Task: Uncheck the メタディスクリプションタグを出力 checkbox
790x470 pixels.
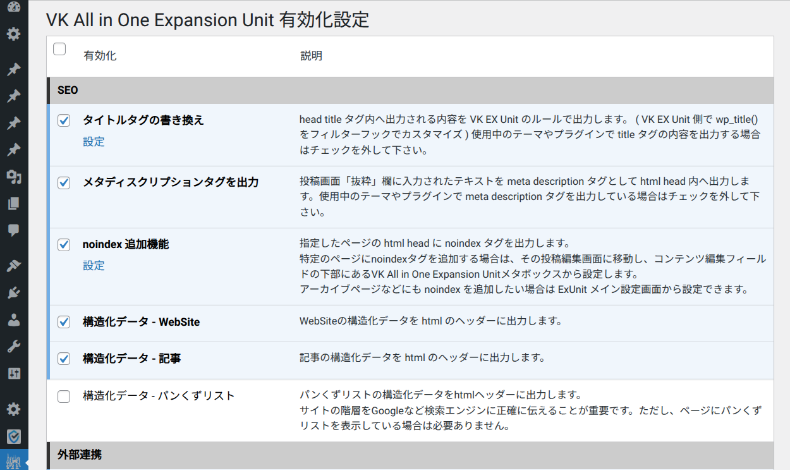Action: (63, 182)
